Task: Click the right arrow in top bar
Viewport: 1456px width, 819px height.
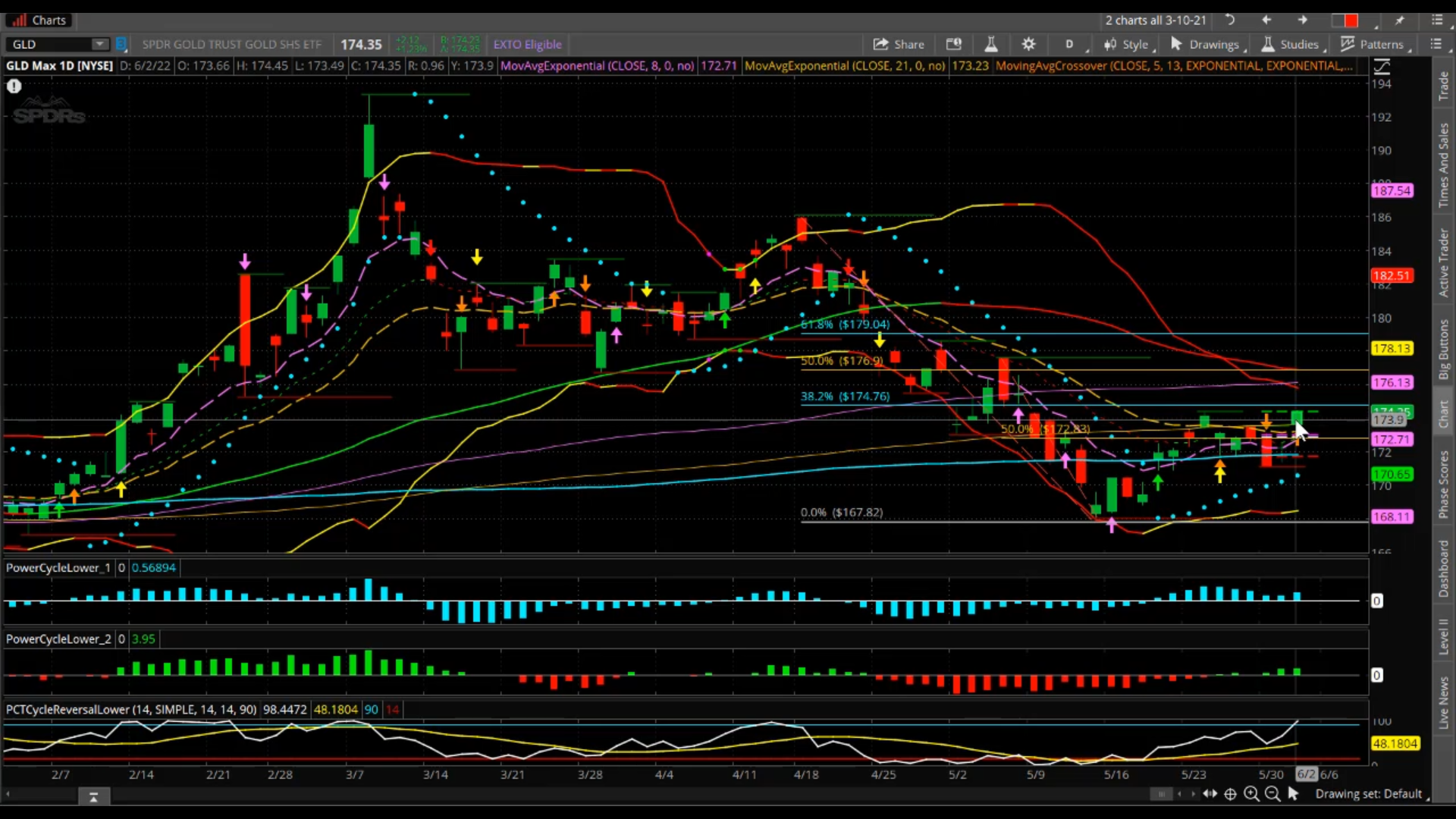Action: click(1303, 20)
